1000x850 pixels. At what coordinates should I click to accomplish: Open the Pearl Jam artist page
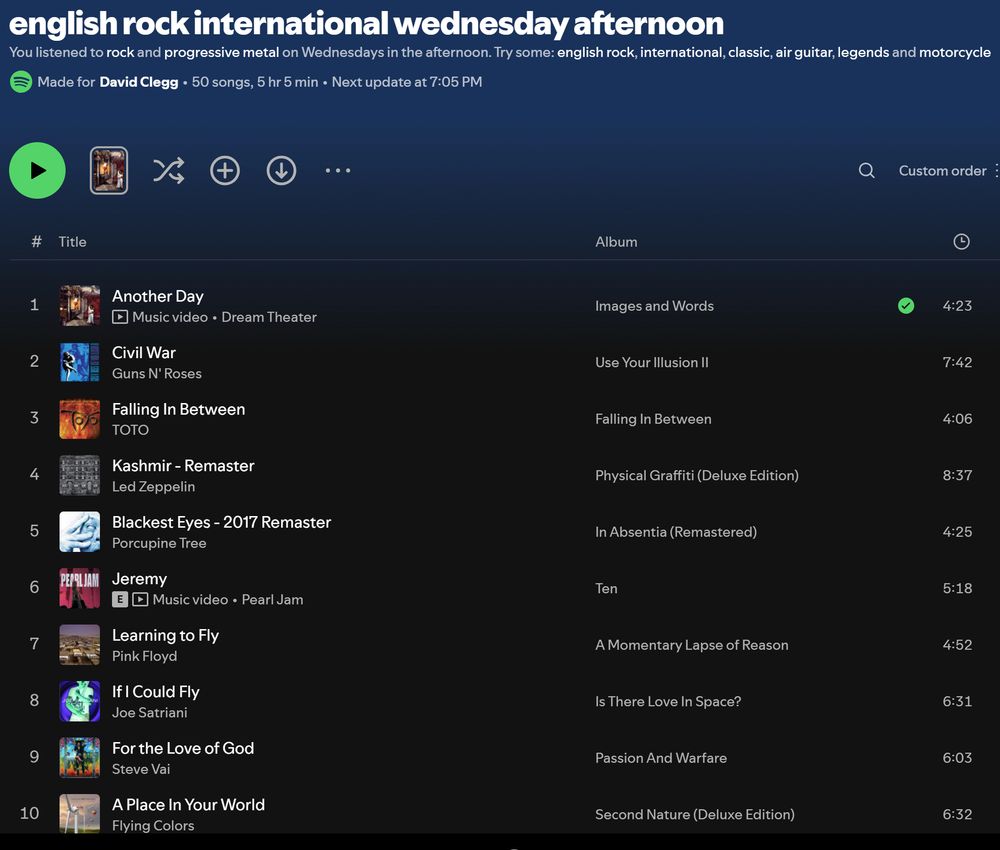(x=272, y=599)
